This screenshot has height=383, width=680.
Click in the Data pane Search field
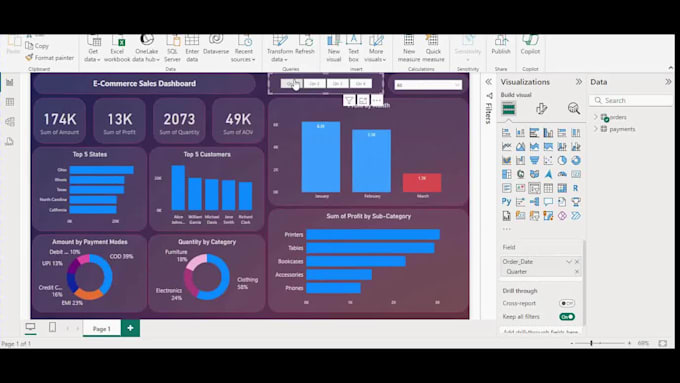631,100
